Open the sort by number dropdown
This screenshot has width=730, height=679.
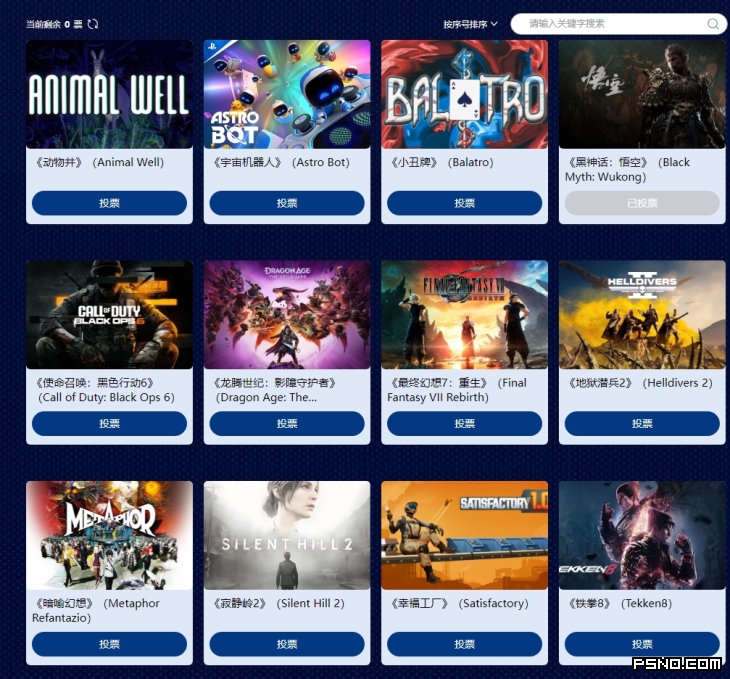point(470,24)
